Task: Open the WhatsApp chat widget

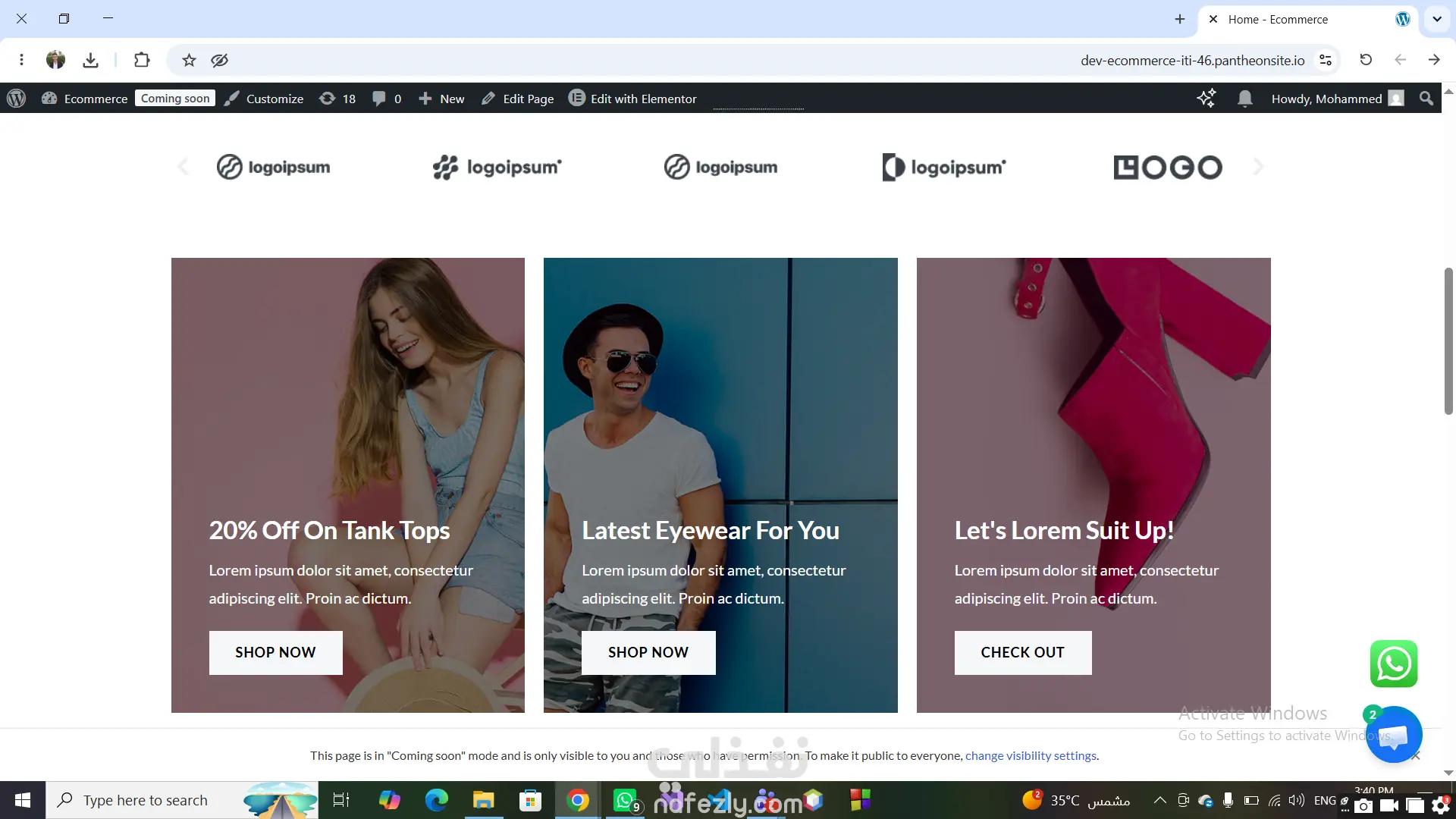Action: [x=1394, y=664]
